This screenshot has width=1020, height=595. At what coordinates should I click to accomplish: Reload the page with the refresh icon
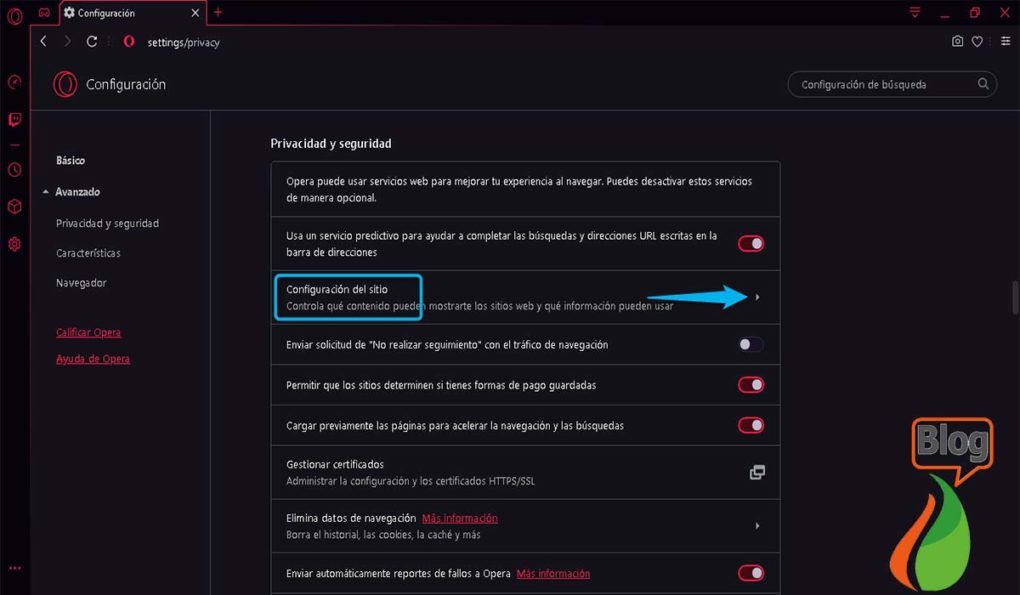91,42
